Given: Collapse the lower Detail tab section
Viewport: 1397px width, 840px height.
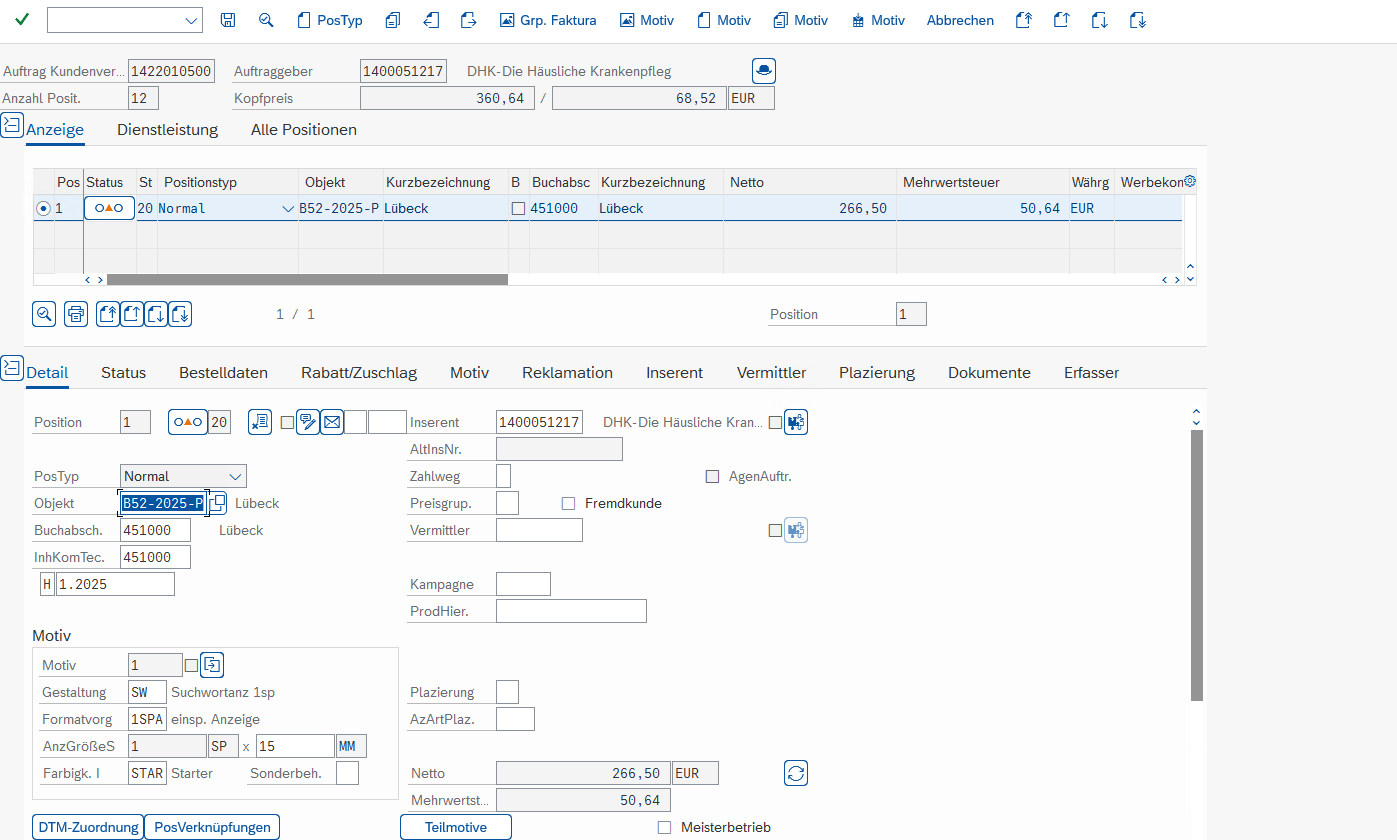Looking at the screenshot, I should [12, 367].
